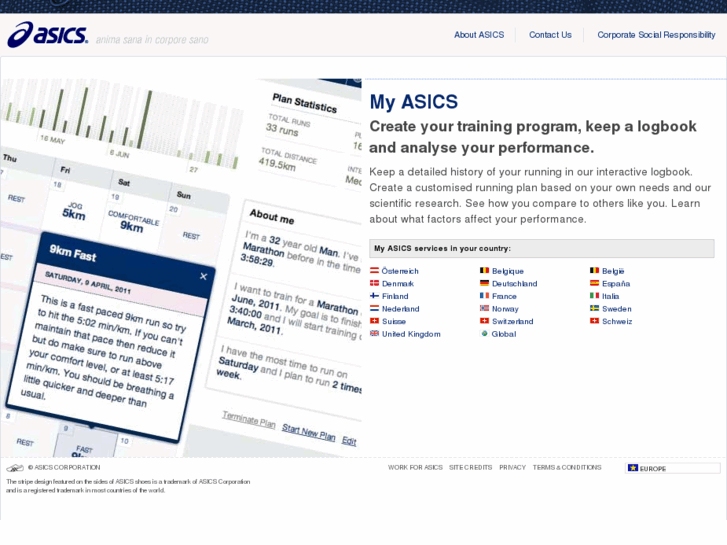
Task: Select the United Kingdom country link
Action: tap(411, 333)
